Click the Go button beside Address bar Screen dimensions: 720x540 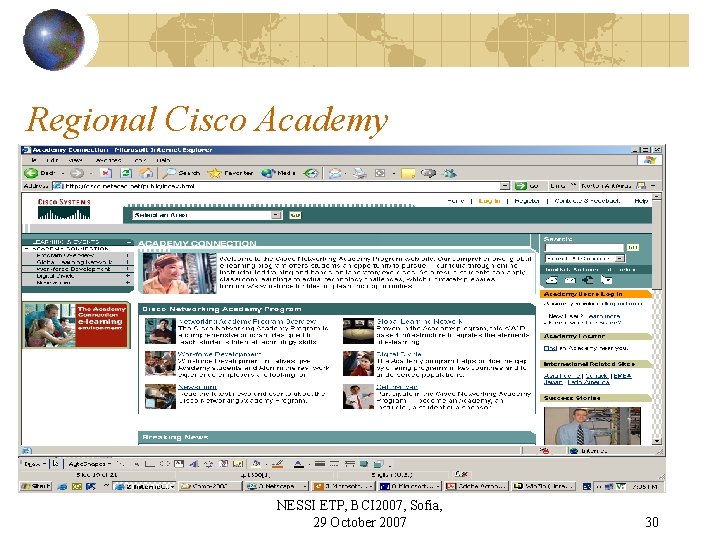coord(526,186)
